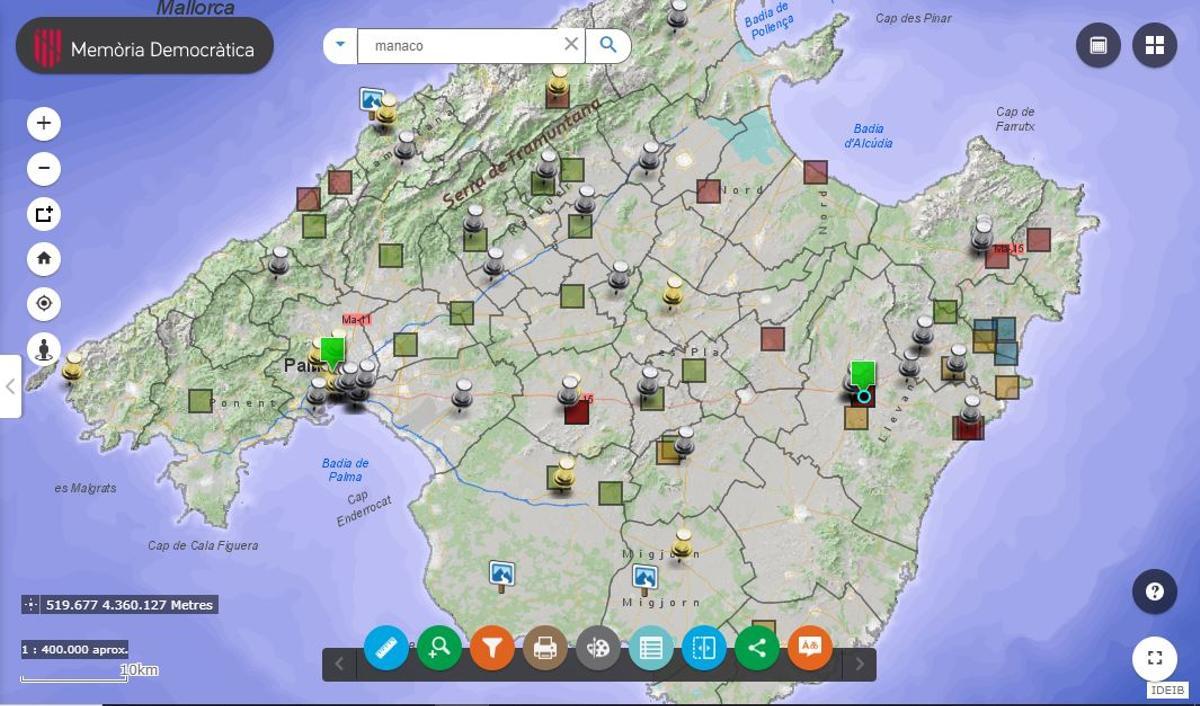Click the green share icon
The height and width of the screenshot is (706, 1200).
click(757, 648)
